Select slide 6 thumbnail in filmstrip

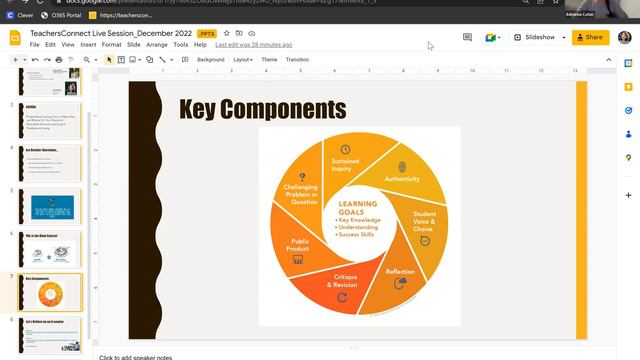pyautogui.click(x=50, y=249)
